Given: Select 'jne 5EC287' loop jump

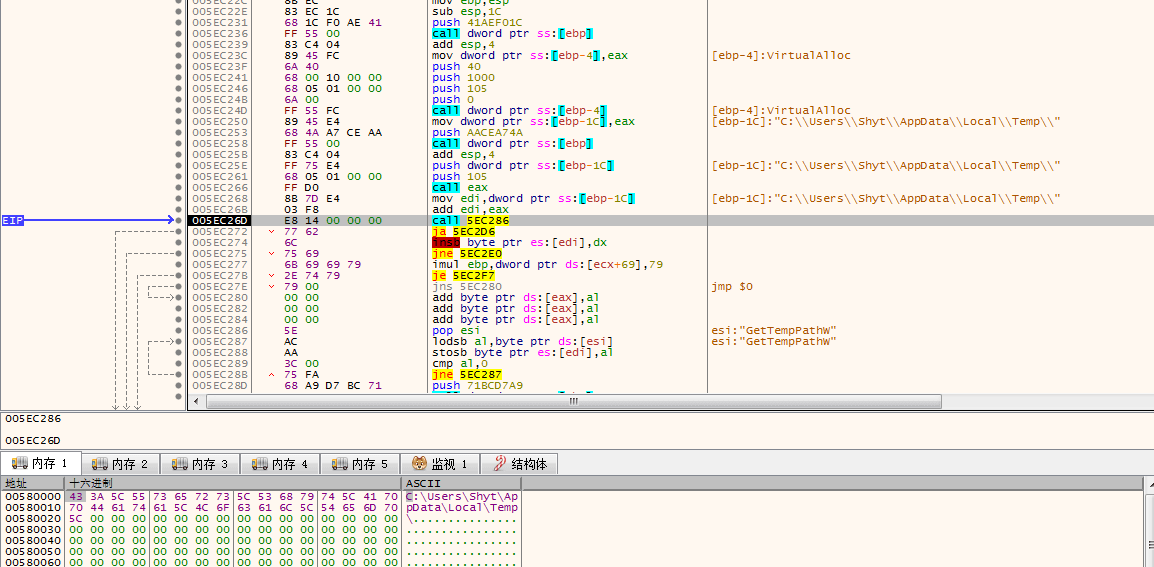Looking at the screenshot, I should pos(466,374).
